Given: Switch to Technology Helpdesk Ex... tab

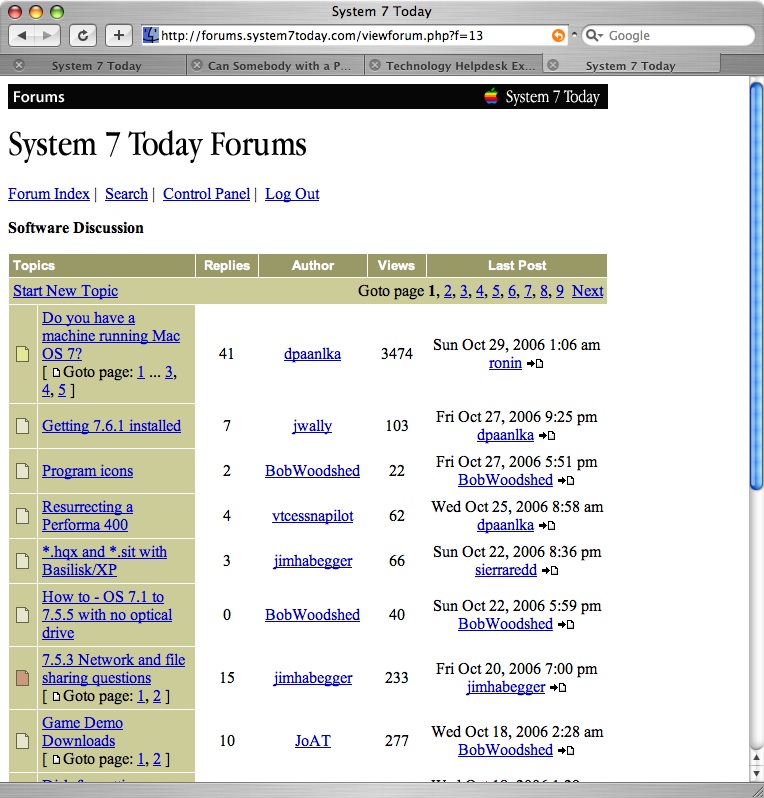Looking at the screenshot, I should pyautogui.click(x=460, y=66).
